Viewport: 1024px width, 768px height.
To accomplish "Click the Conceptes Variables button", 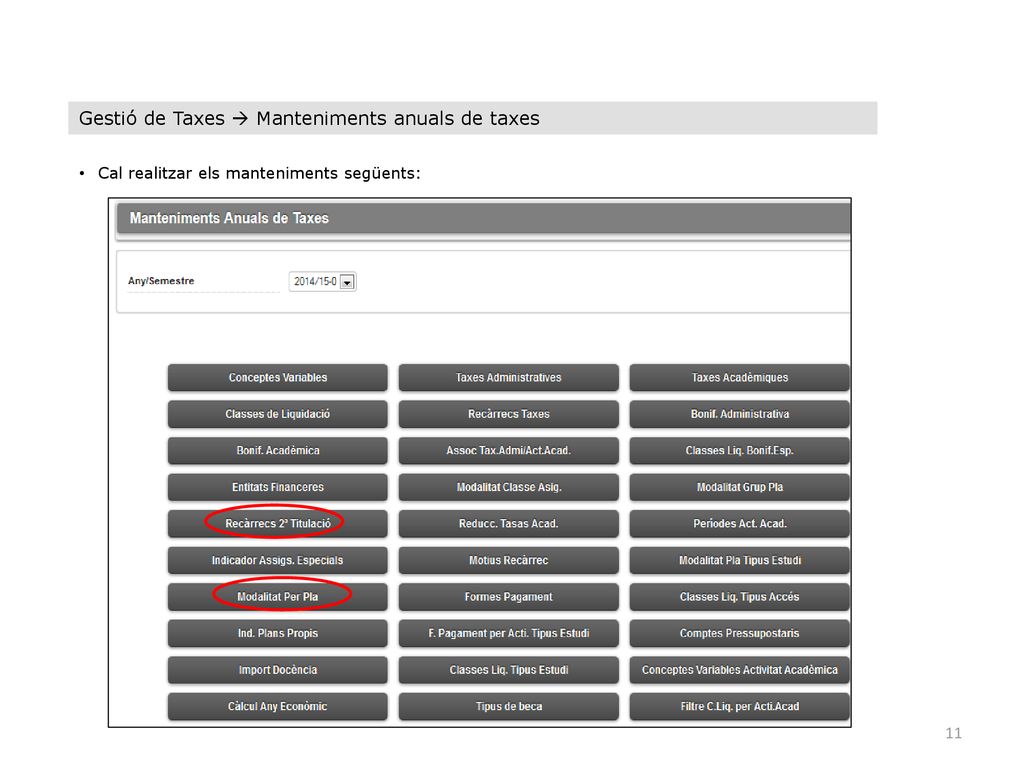I will point(278,377).
